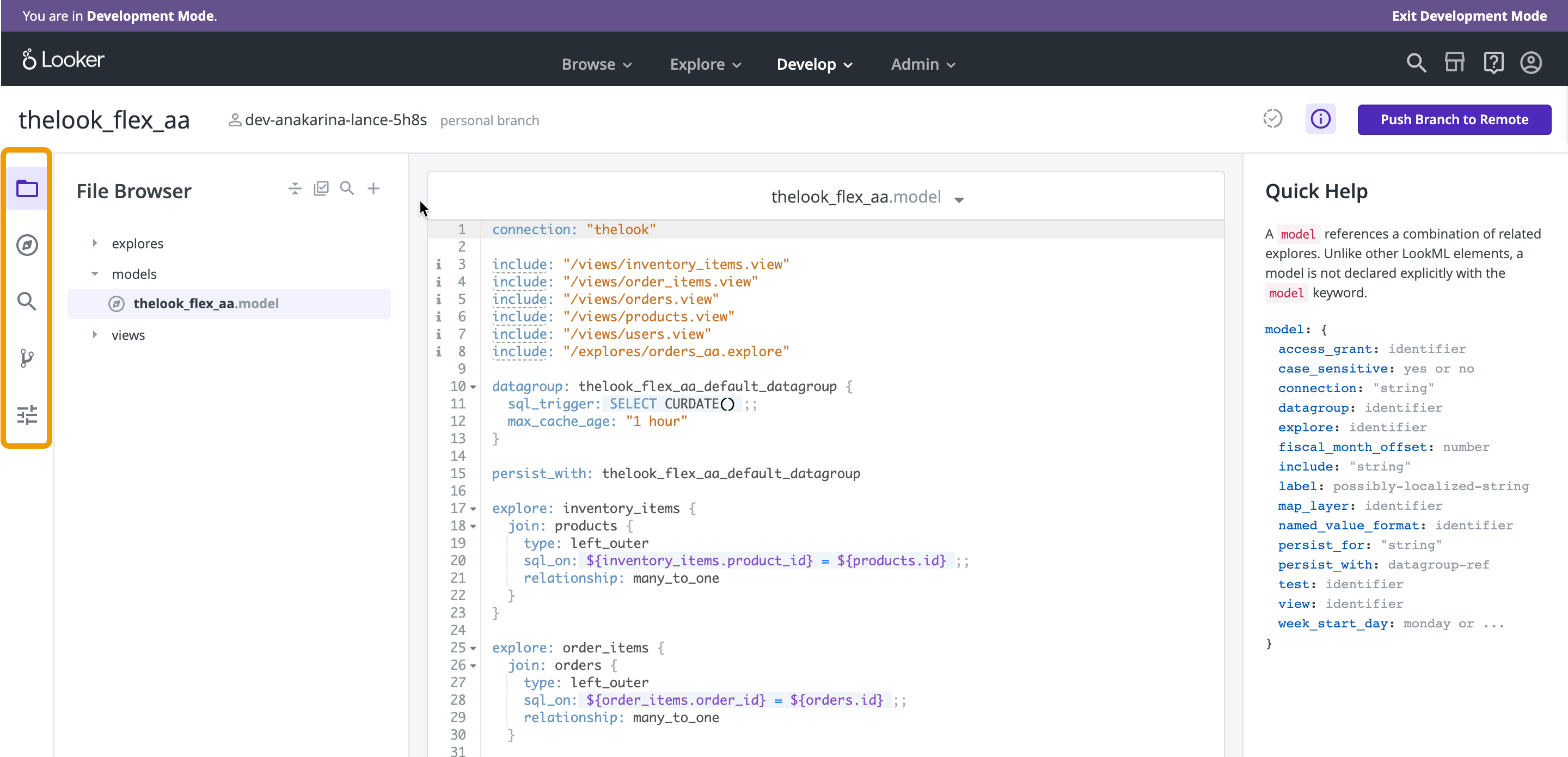The image size is (1568, 757).
Task: Collapse all folders in File Browser
Action: point(295,188)
